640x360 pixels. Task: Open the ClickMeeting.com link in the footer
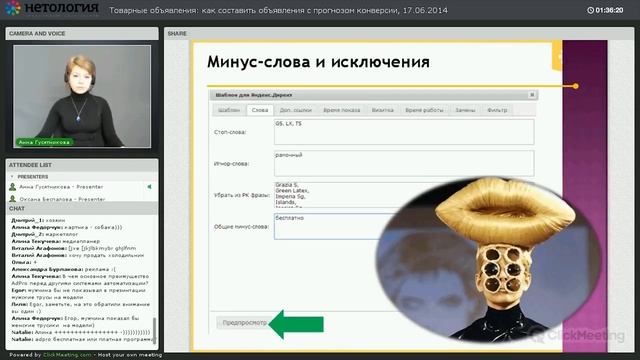[67, 355]
